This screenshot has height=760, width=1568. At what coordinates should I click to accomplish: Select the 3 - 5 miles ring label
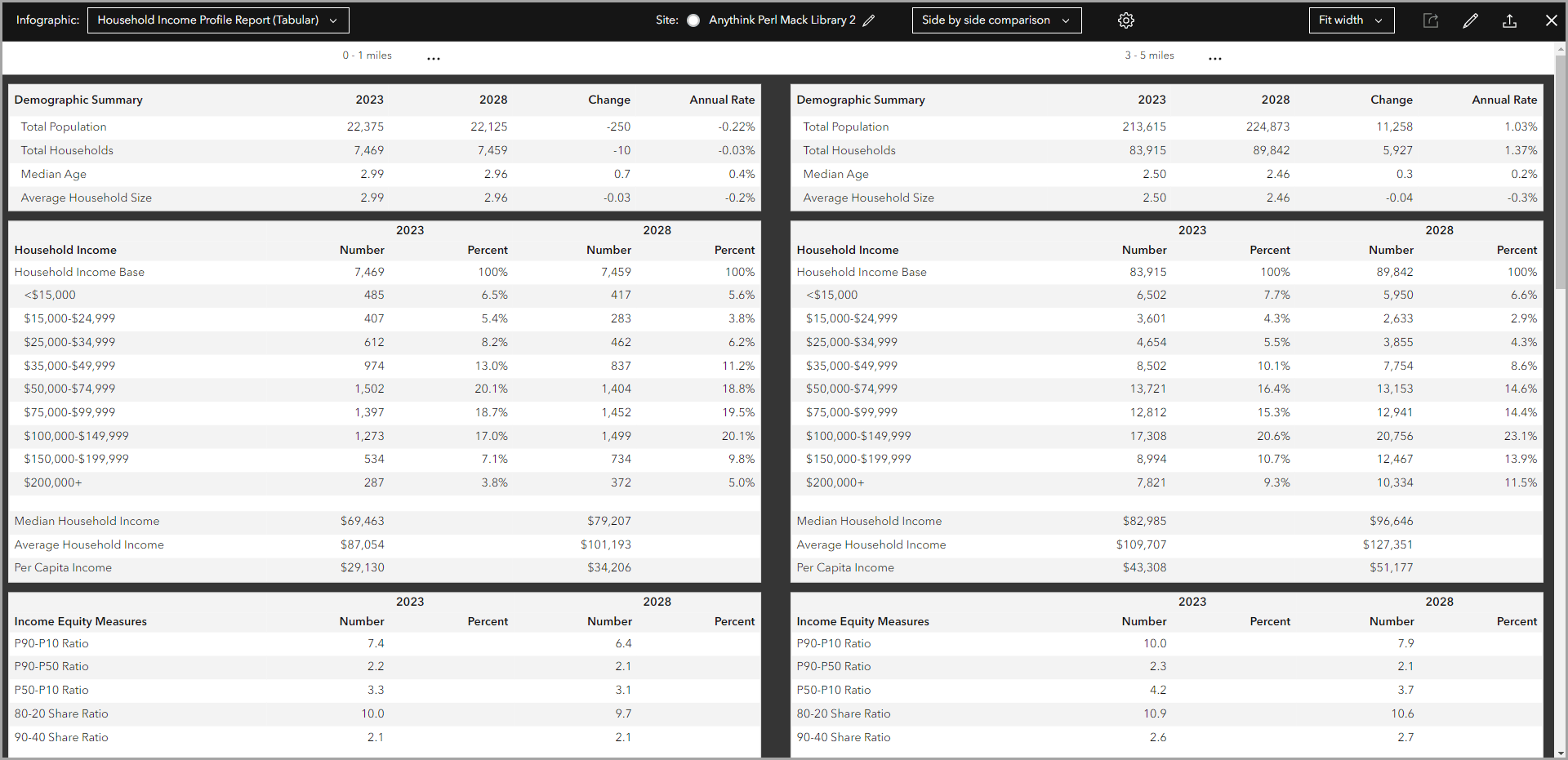click(x=1148, y=56)
